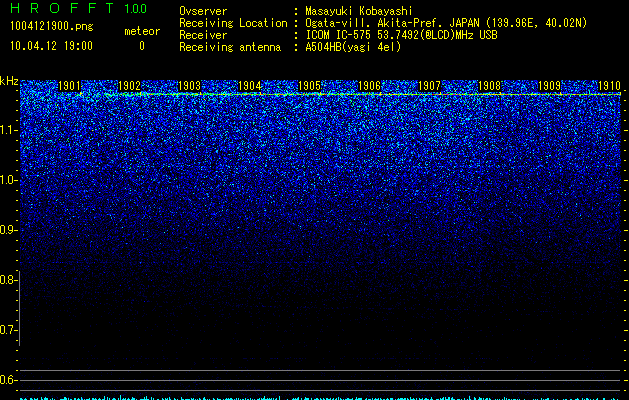Click the kHz axis unit label
629x400 pixels.
(9, 81)
